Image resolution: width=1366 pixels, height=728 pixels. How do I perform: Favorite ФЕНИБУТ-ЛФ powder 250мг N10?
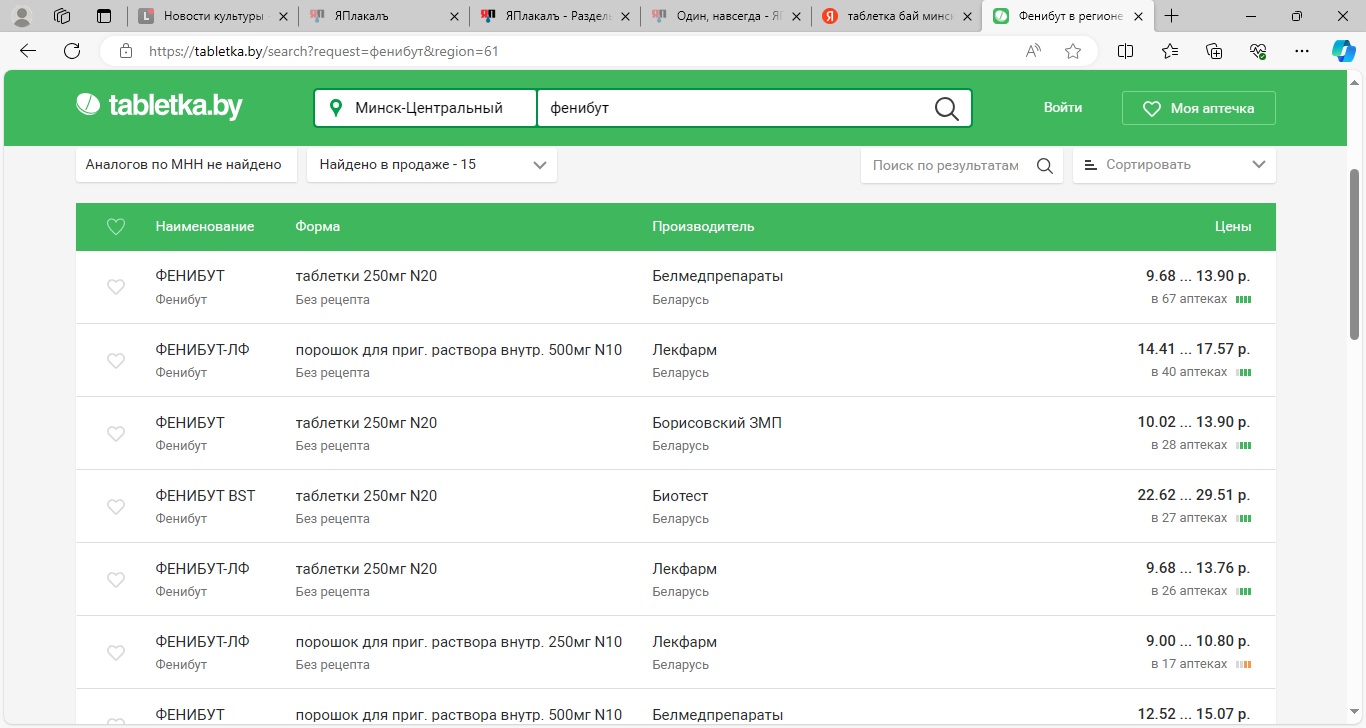point(116,653)
